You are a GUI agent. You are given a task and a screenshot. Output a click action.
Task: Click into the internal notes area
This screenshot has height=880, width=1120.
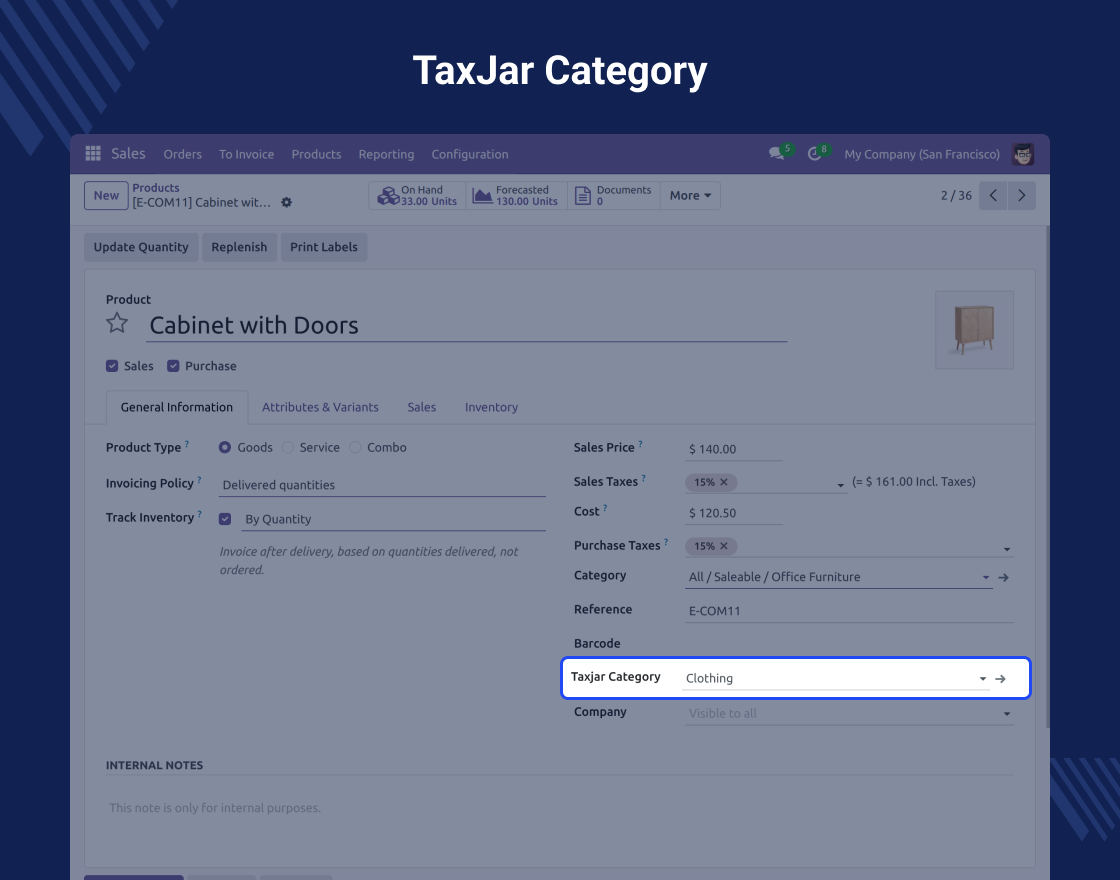pyautogui.click(x=559, y=809)
